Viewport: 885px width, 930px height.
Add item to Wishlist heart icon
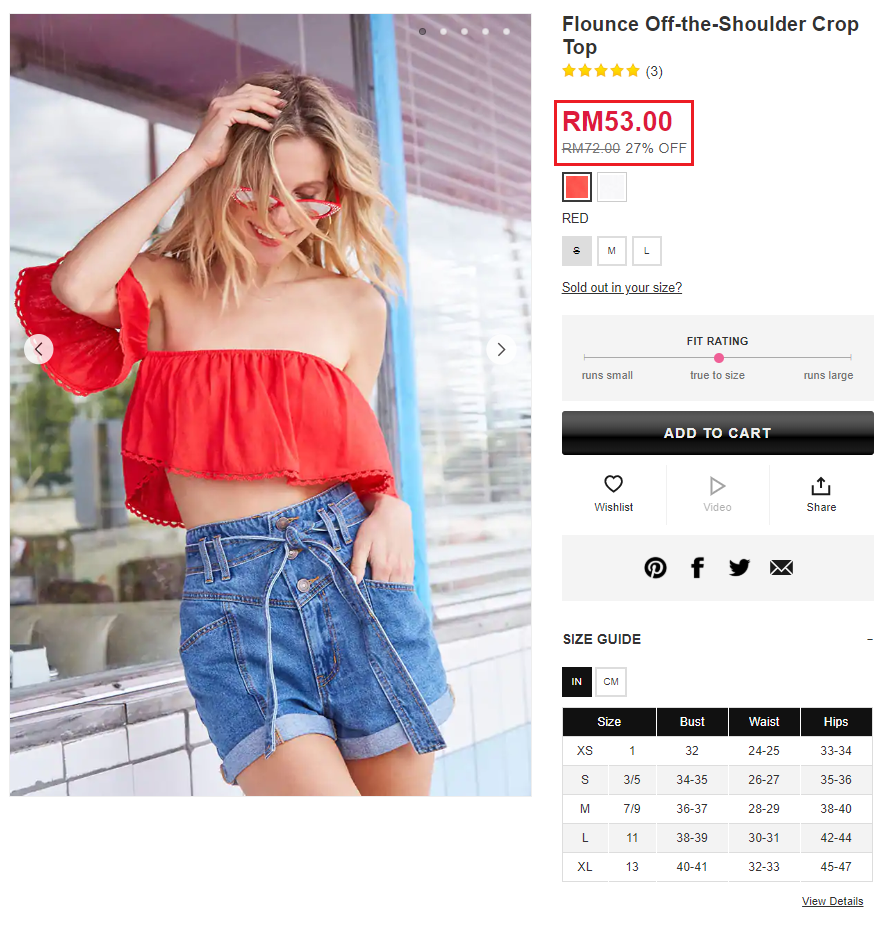tap(613, 484)
